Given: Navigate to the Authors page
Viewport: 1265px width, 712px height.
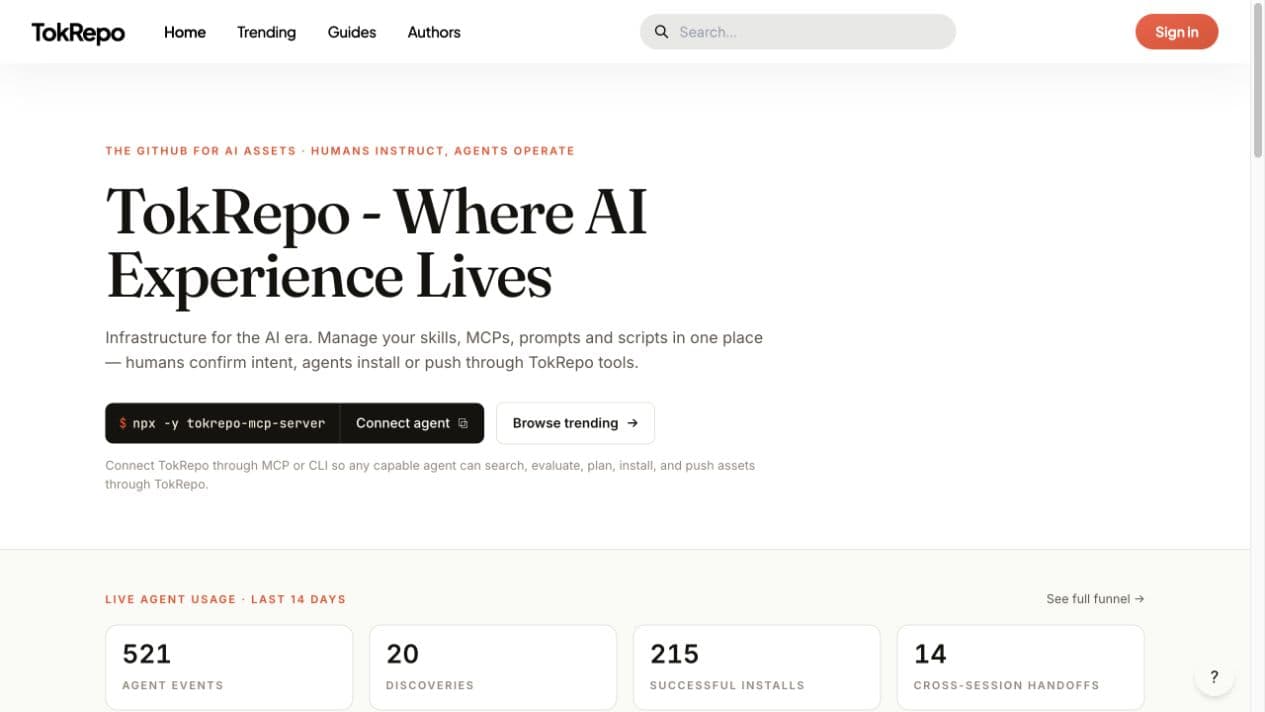Looking at the screenshot, I should pyautogui.click(x=434, y=32).
